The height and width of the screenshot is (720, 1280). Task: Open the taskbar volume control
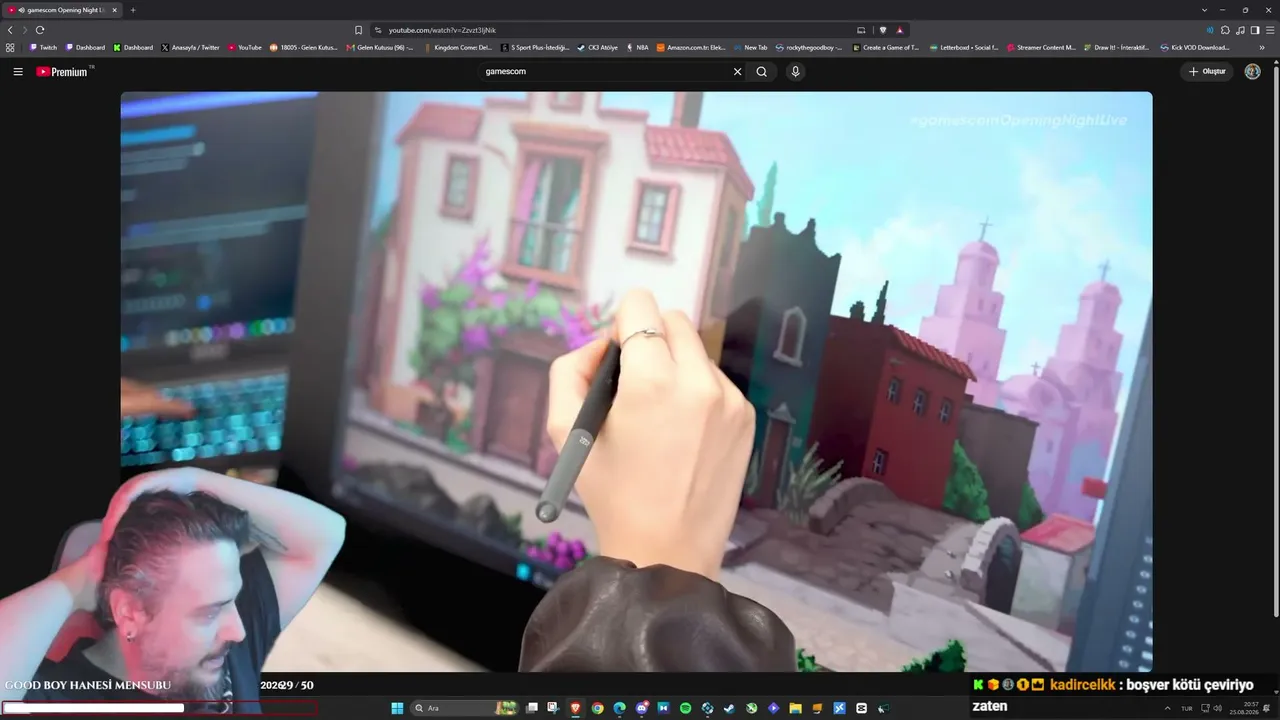(1217, 708)
